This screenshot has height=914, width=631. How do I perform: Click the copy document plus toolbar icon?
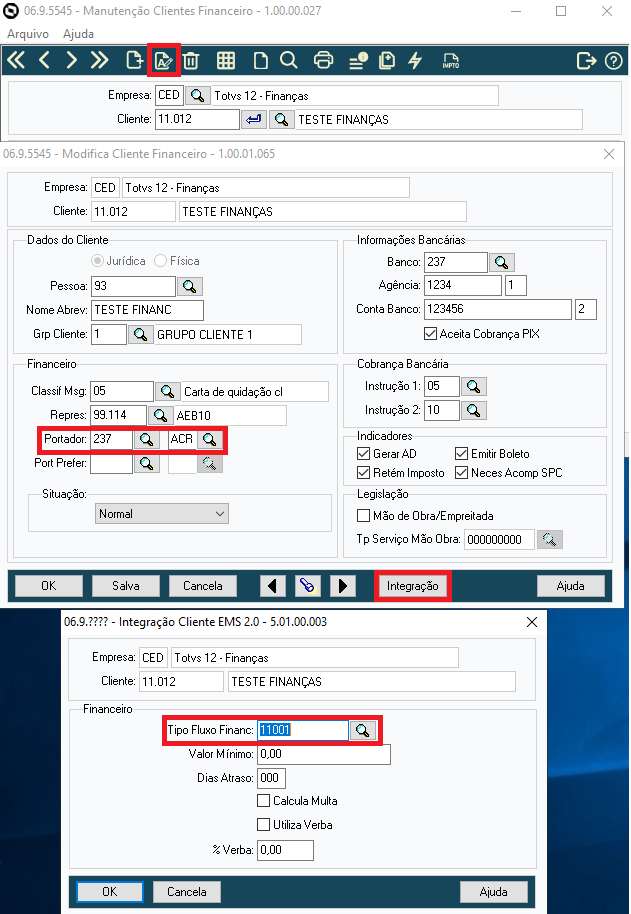(x=387, y=60)
